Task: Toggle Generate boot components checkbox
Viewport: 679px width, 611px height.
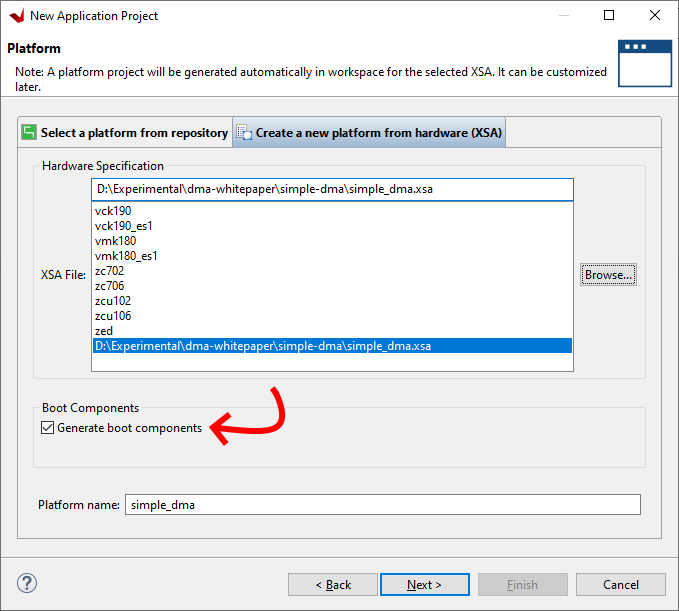Action: (x=48, y=428)
